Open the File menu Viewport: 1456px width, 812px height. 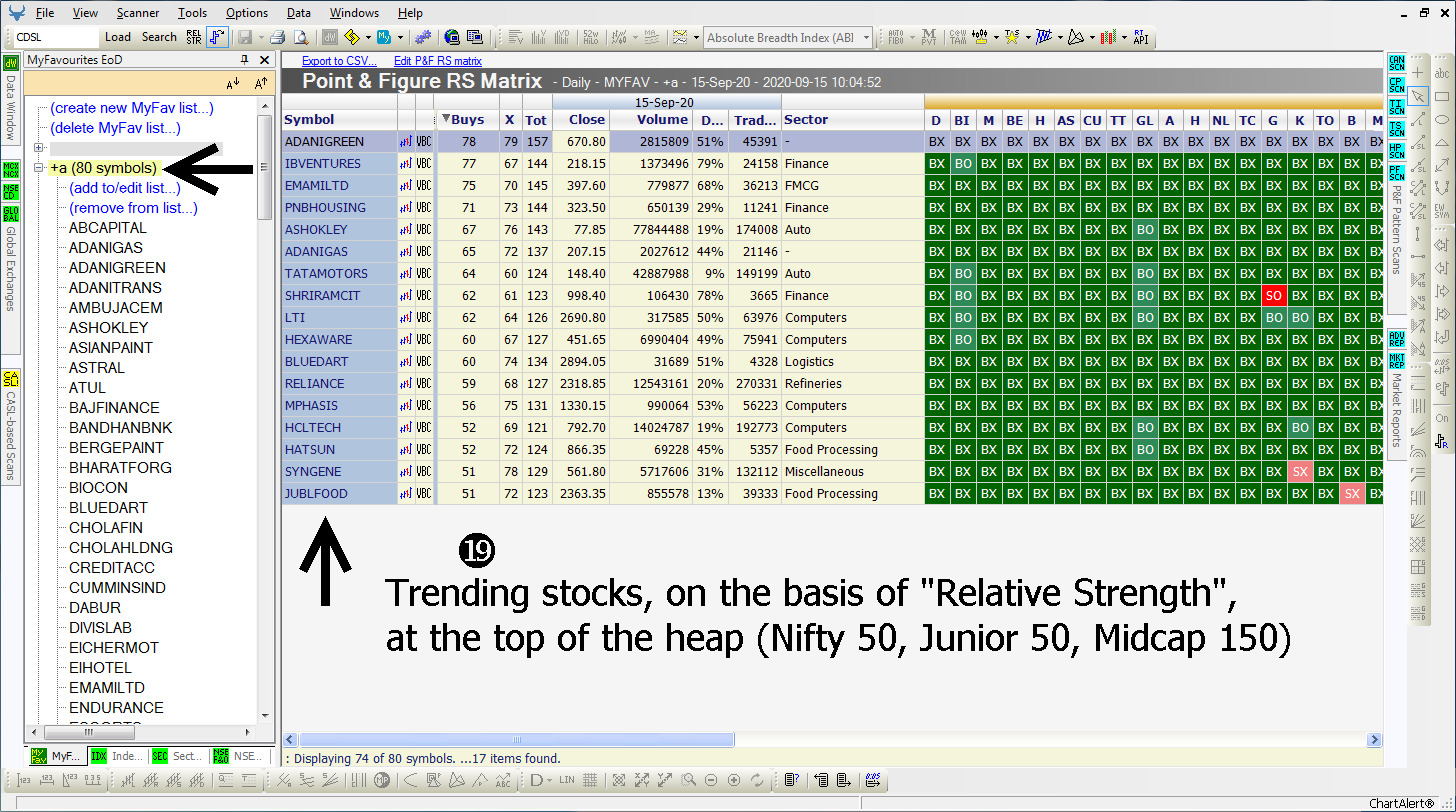(44, 13)
